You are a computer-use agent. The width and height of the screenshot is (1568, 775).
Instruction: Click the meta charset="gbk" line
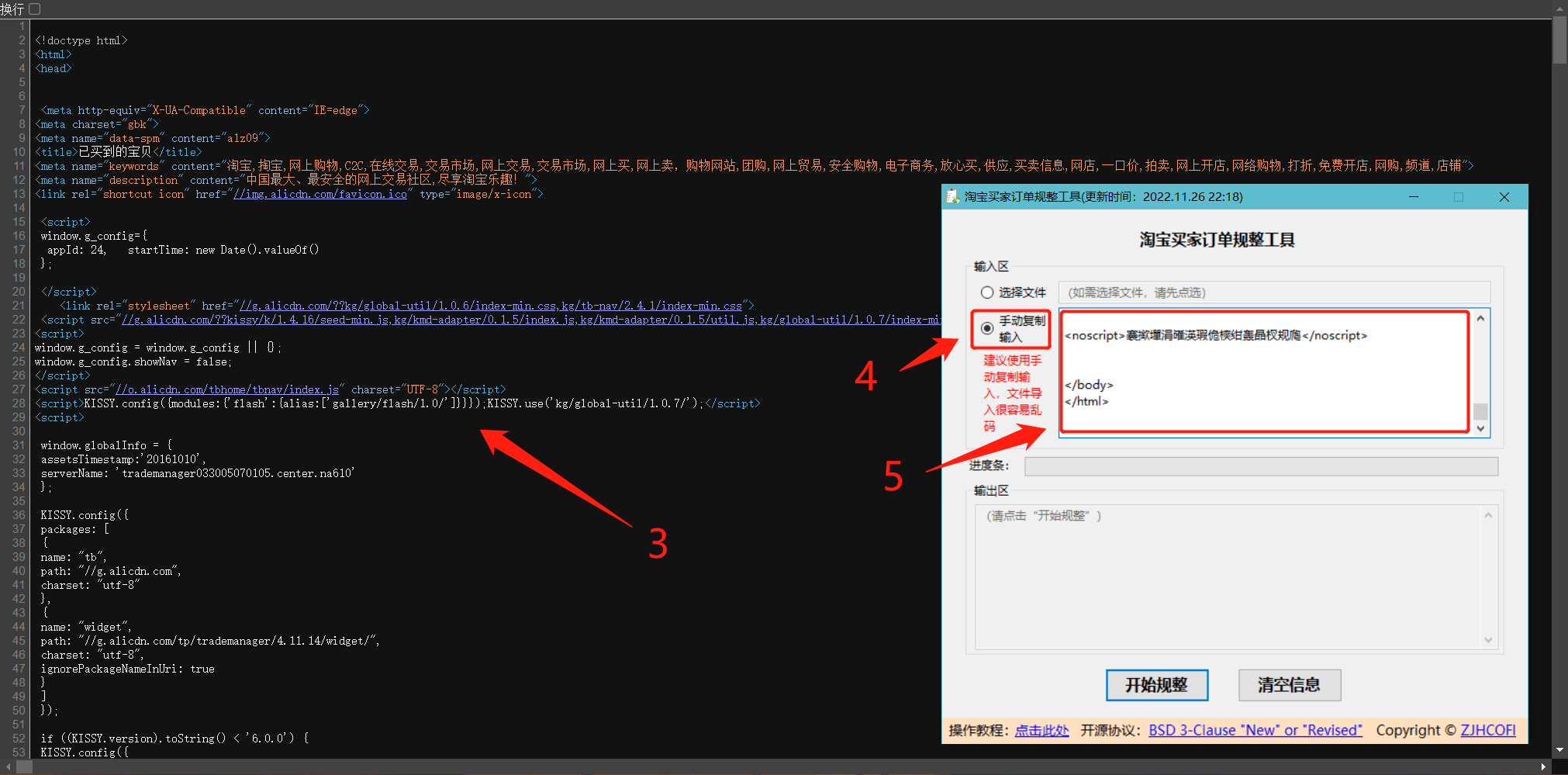pyautogui.click(x=97, y=124)
